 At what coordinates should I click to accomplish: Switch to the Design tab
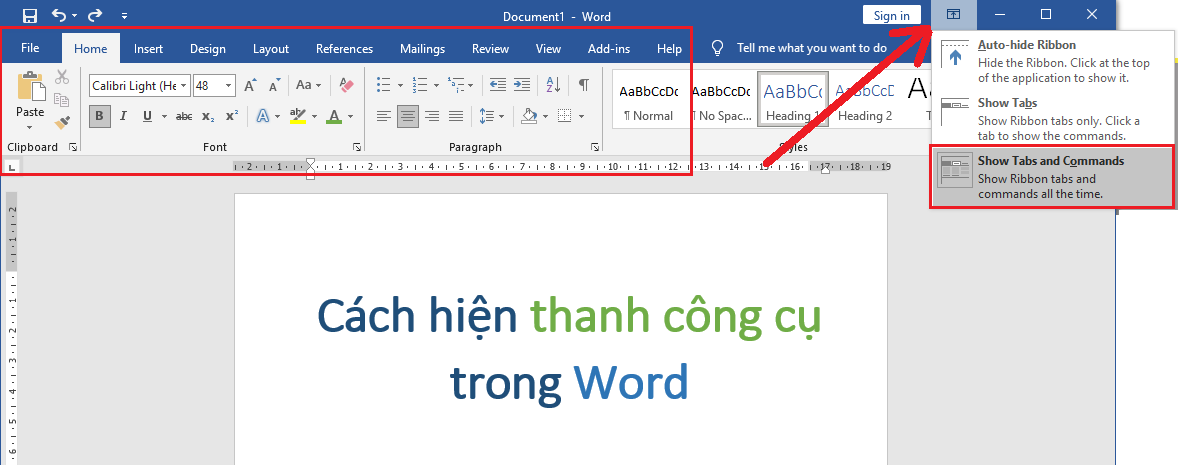(207, 49)
